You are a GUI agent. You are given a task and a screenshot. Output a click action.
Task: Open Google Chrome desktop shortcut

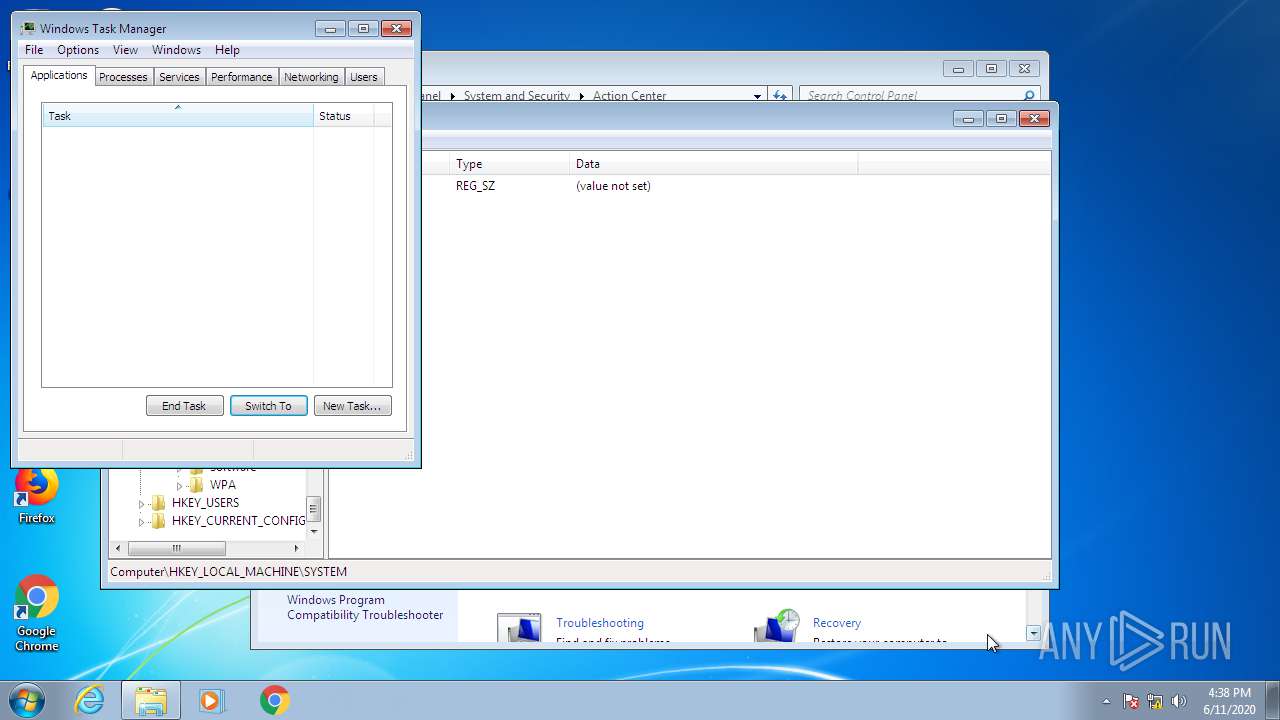tap(36, 614)
